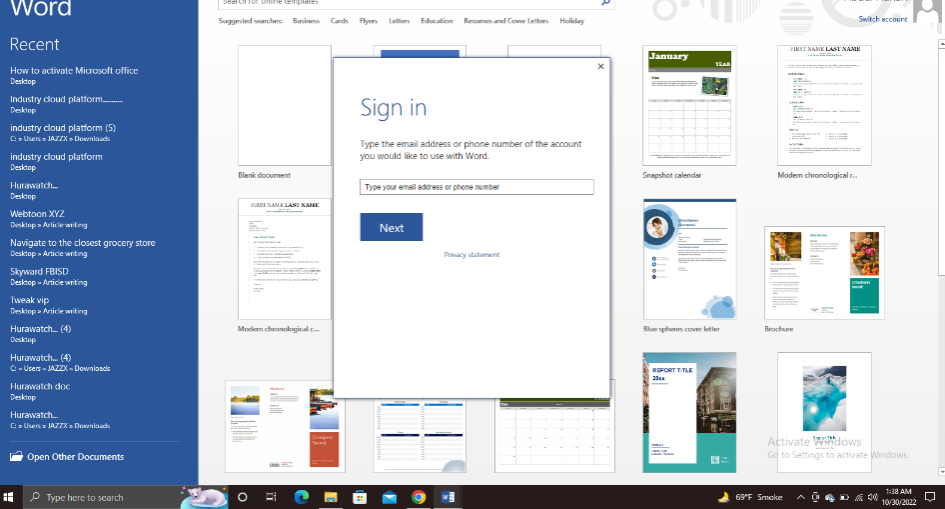Open Snapshot calendar template
The width and height of the screenshot is (945, 509).
pos(689,105)
